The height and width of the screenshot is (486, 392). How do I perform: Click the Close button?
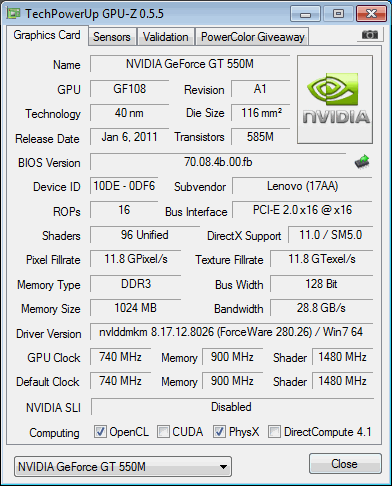pyautogui.click(x=345, y=464)
